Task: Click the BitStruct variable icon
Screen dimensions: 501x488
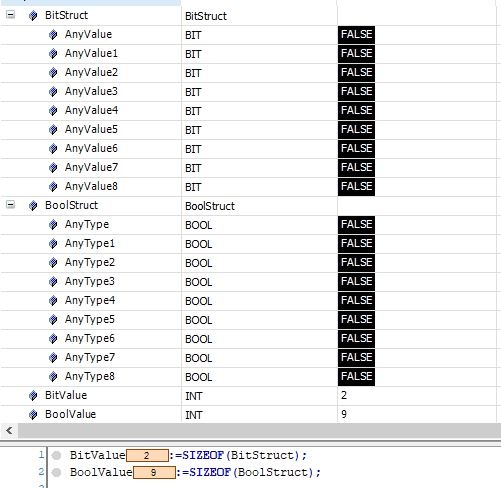Action: click(x=33, y=15)
